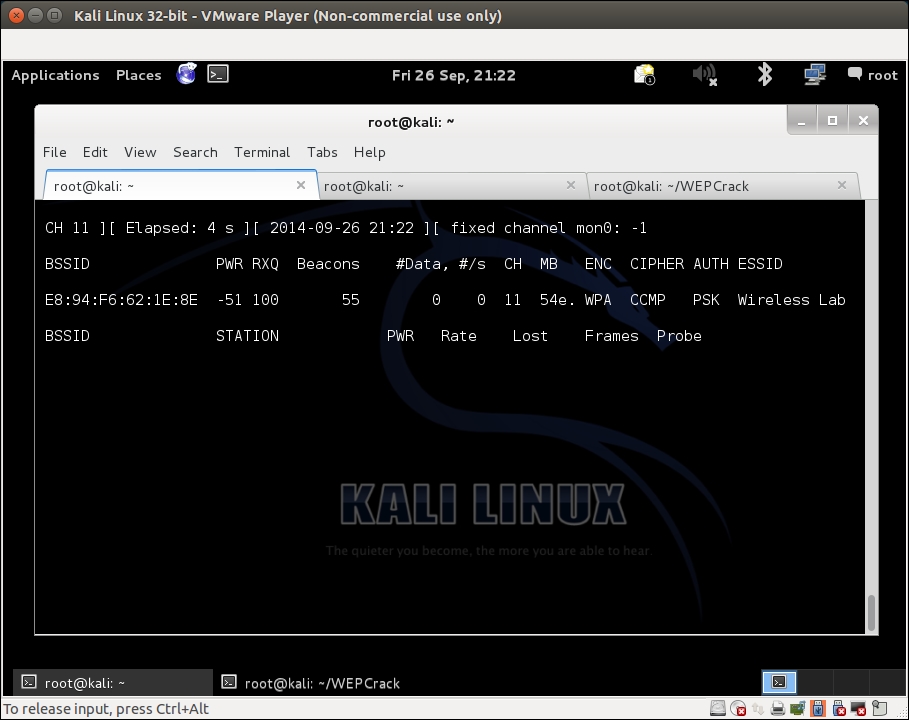Open the Terminal menu
The width and height of the screenshot is (909, 720).
262,152
